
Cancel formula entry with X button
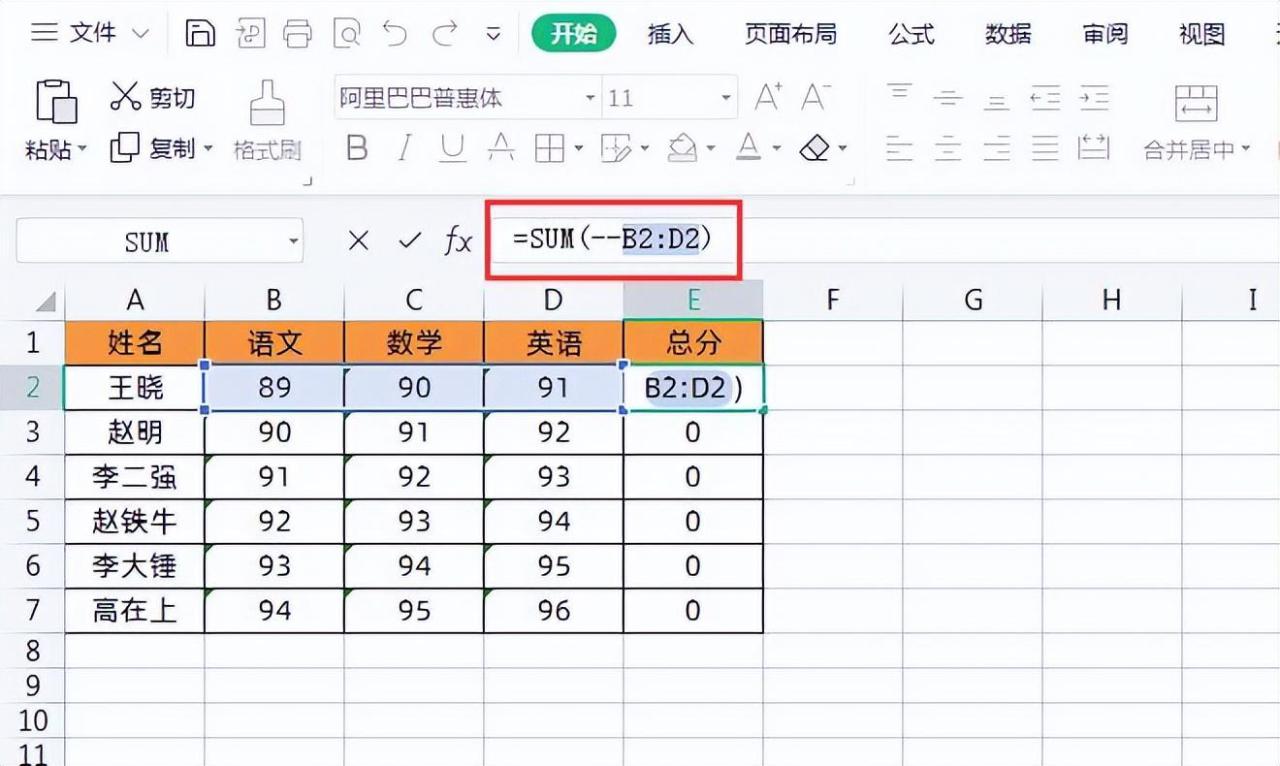coord(358,240)
